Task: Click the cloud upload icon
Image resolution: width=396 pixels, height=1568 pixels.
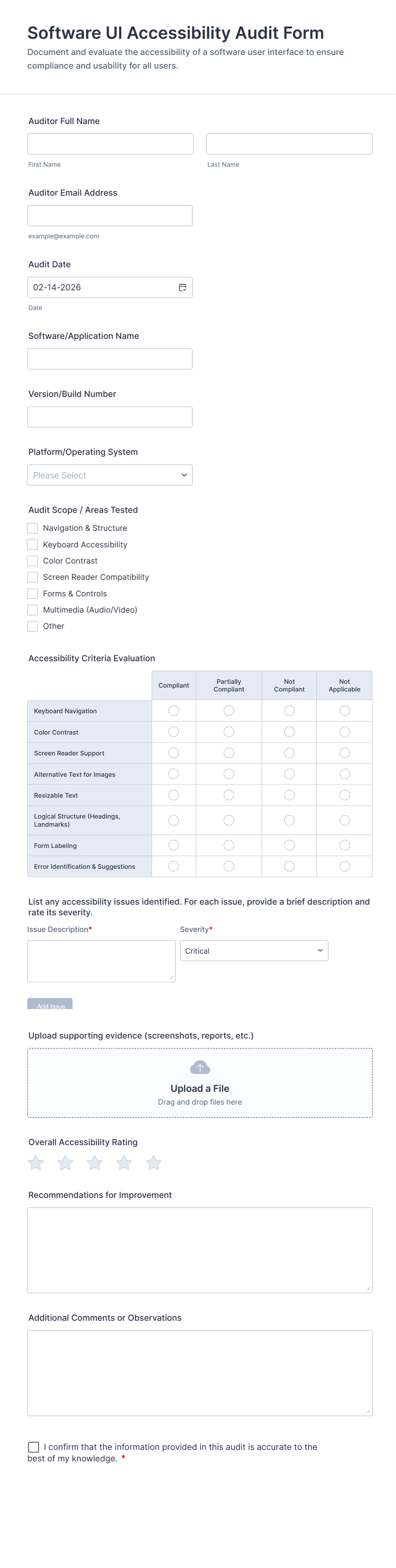Action: point(200,1067)
